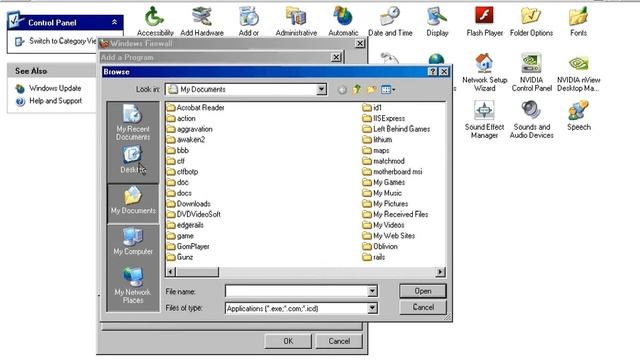640x360 pixels.
Task: Open Sound Effect Manager icon
Action: pyautogui.click(x=484, y=120)
